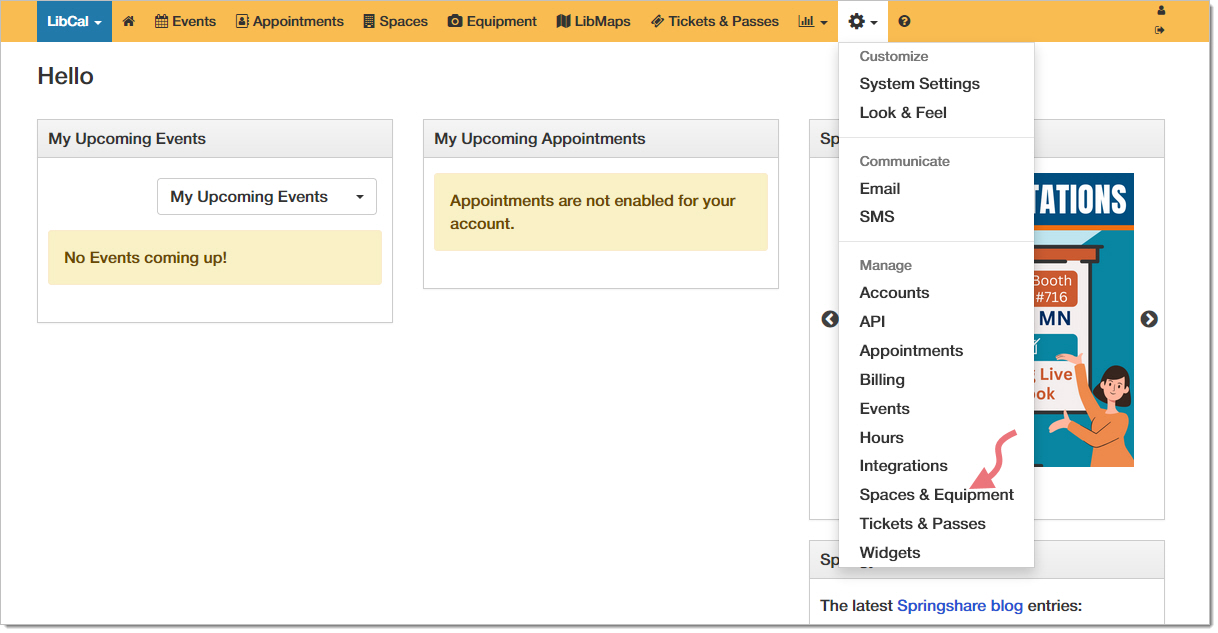Open the help question mark icon
1218x633 pixels.
(904, 21)
